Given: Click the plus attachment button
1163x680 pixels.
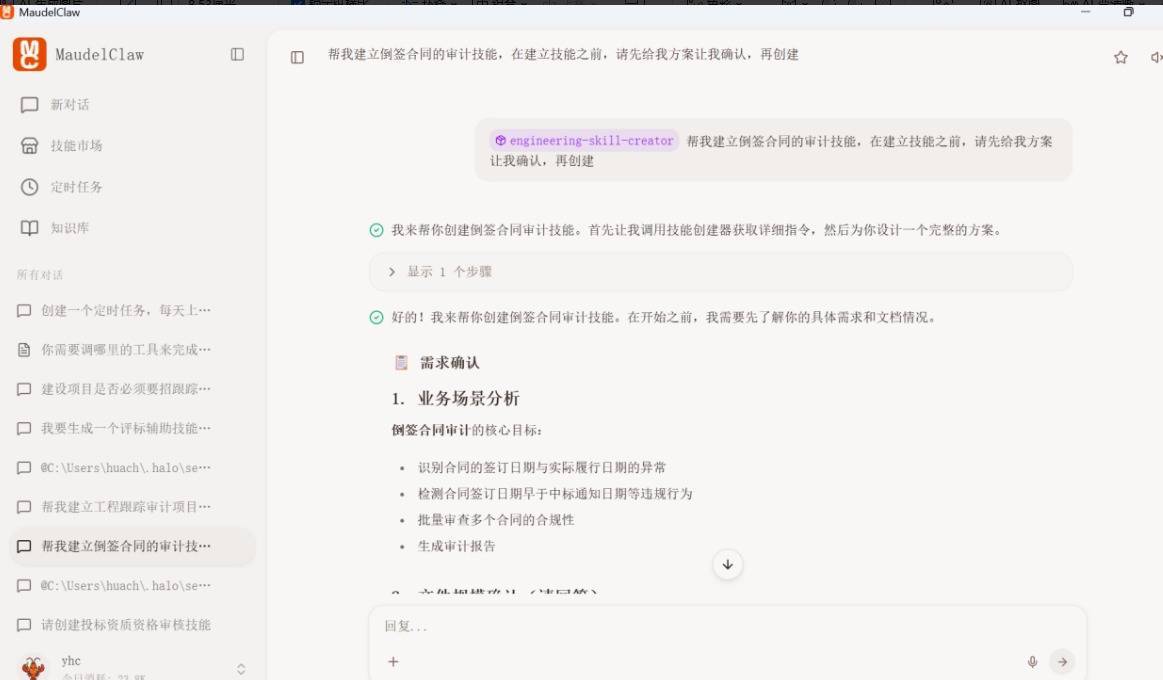Looking at the screenshot, I should [393, 662].
